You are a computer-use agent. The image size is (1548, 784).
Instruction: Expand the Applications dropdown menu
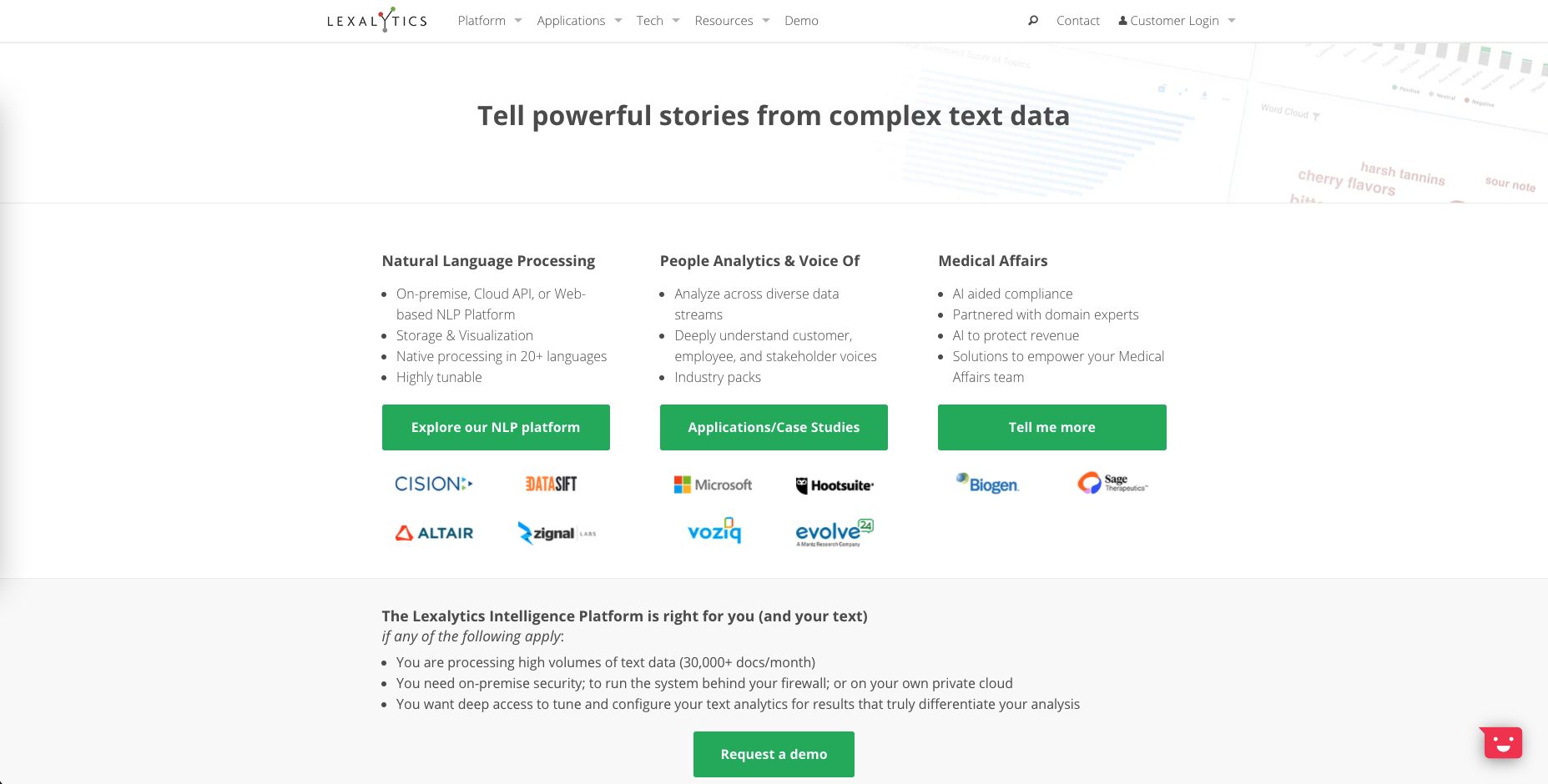[x=579, y=21]
